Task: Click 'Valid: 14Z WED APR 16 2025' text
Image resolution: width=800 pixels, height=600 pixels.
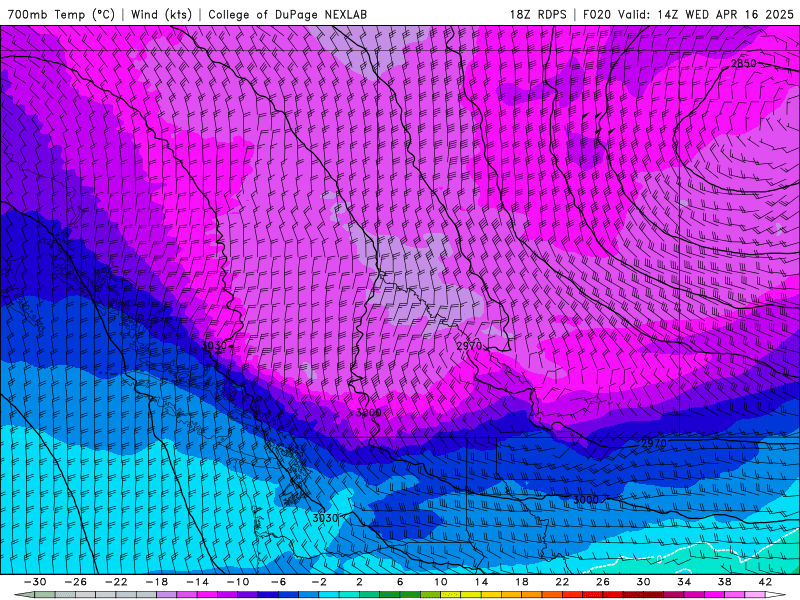Action: click(706, 14)
